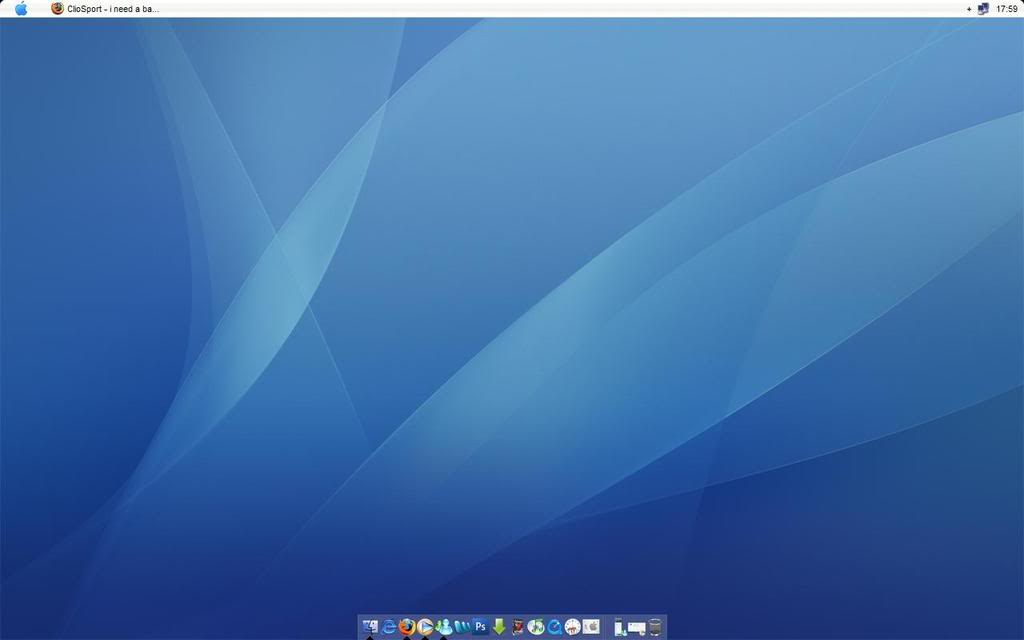The width and height of the screenshot is (1024, 640).
Task: Open the QuickTime player dock icon
Action: point(554,627)
